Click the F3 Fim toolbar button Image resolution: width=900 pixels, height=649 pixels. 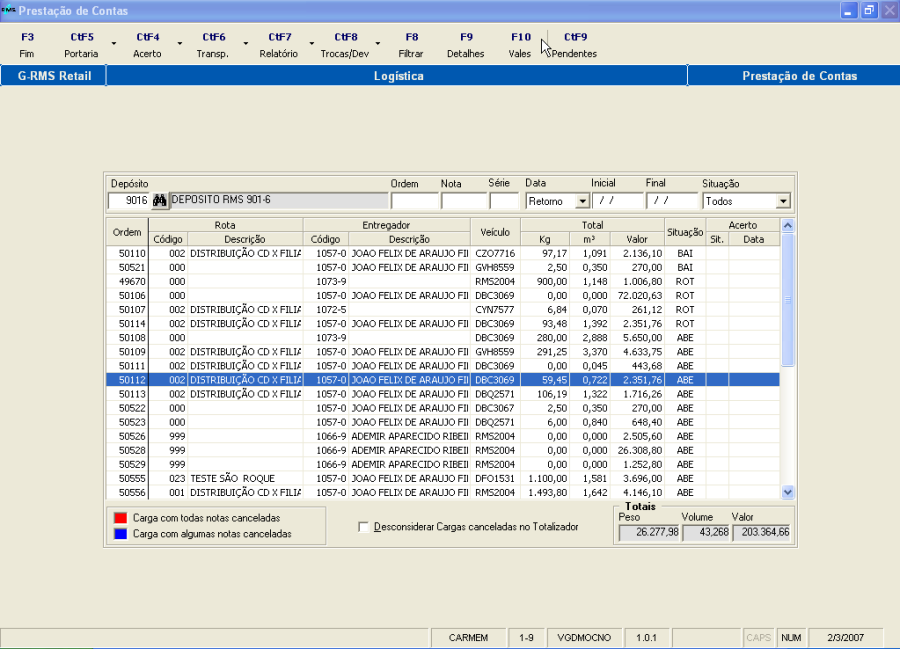point(27,45)
